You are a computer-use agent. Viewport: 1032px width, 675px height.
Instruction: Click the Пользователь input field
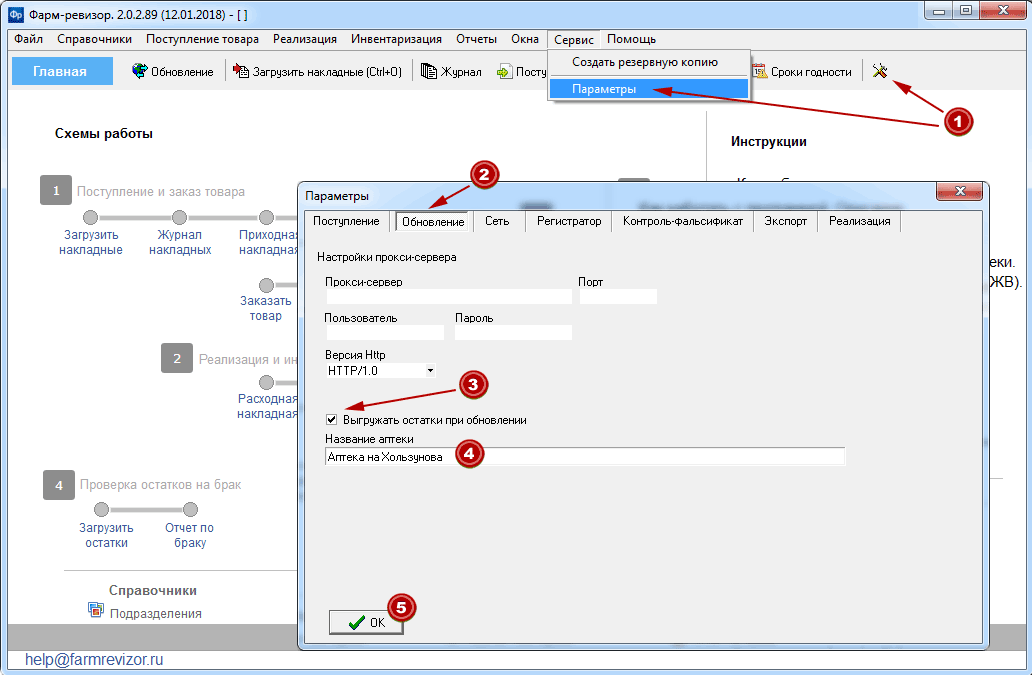tap(385, 332)
